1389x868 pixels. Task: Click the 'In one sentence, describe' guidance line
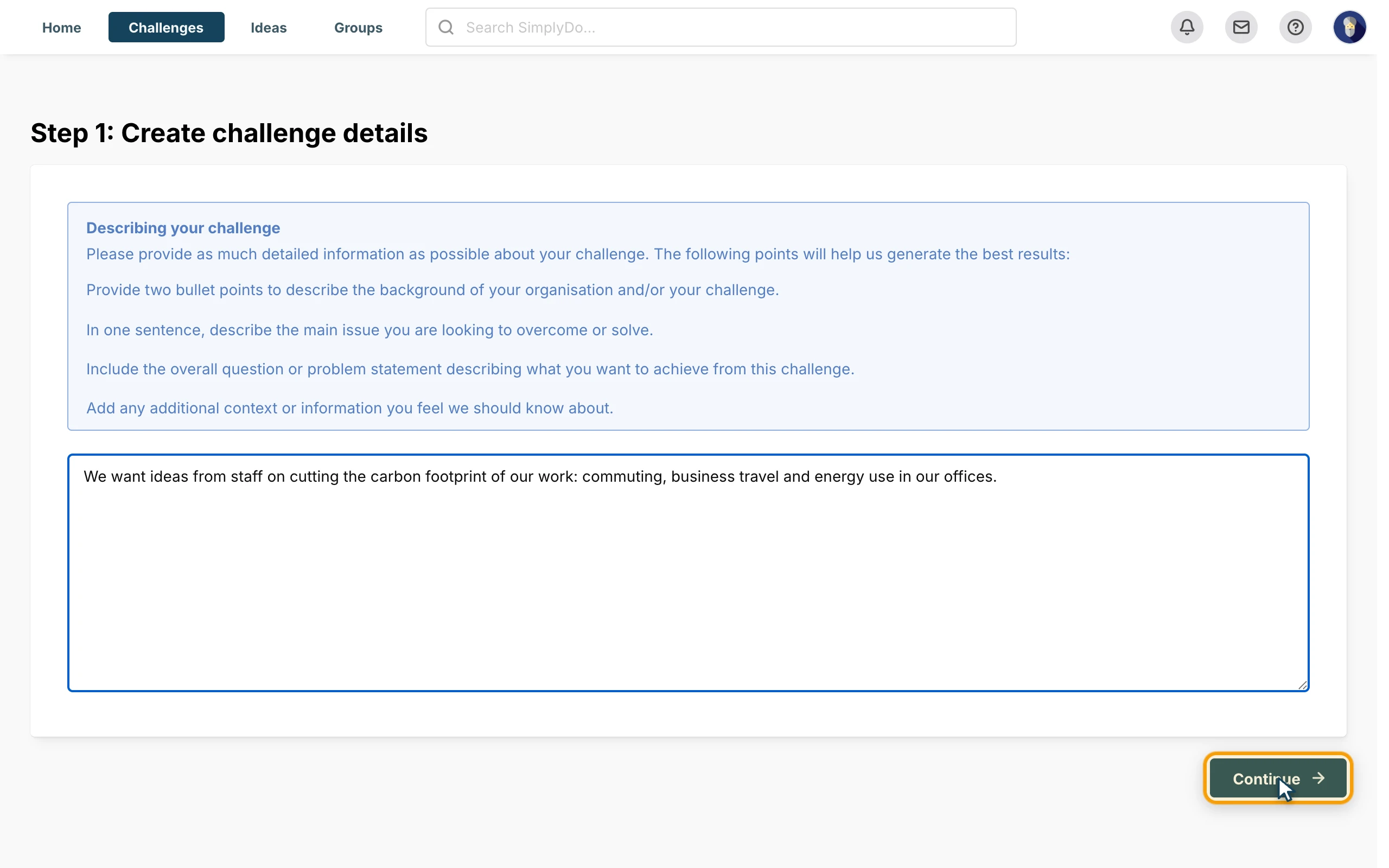369,330
